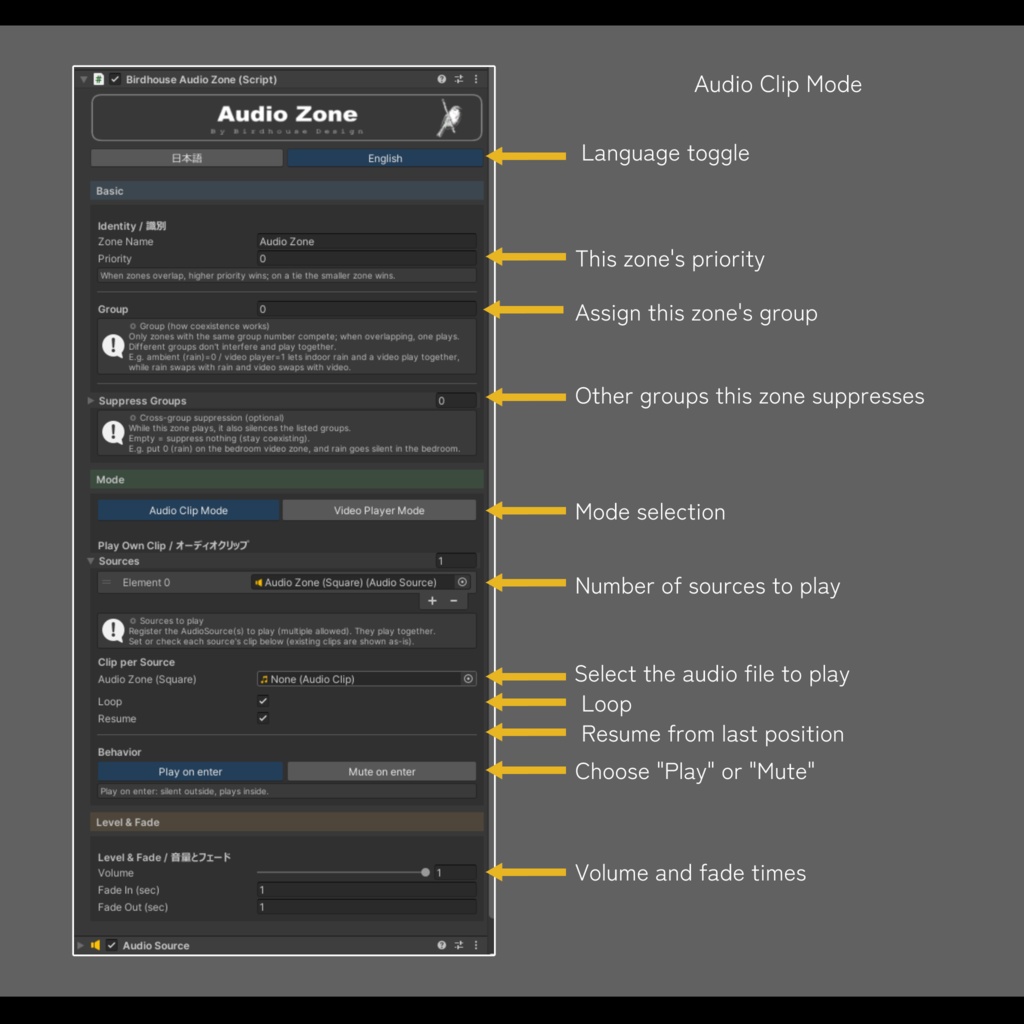Screen dimensions: 1024x1024
Task: Select Video Player Mode
Action: click(379, 511)
